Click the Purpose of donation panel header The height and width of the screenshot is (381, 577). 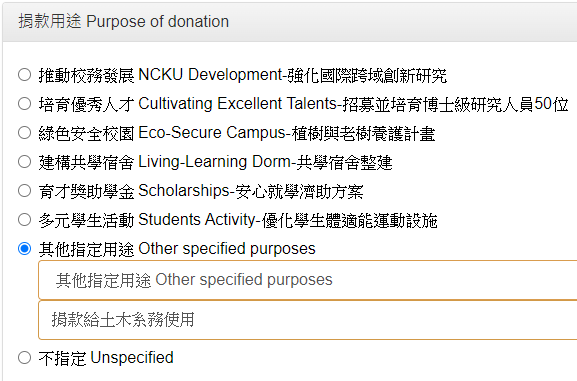point(290,22)
